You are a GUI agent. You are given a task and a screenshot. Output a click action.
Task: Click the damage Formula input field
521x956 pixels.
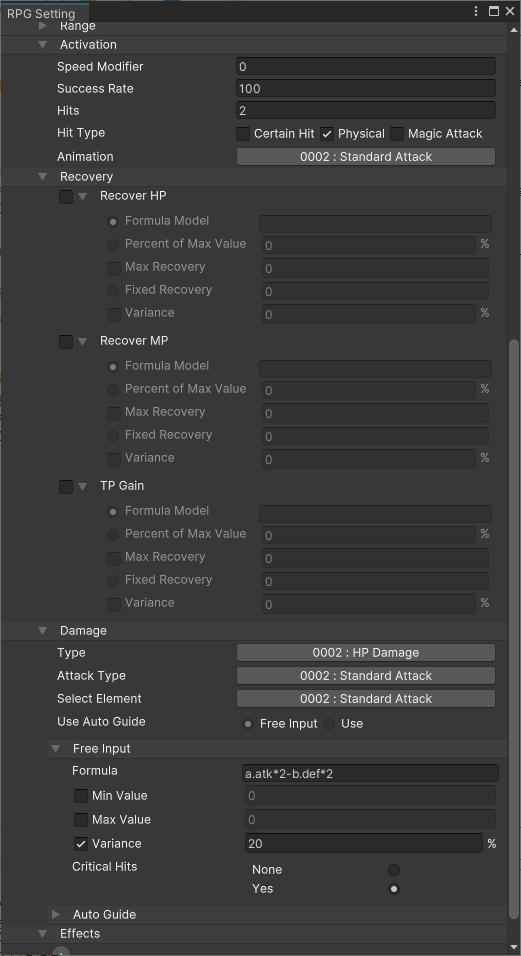click(372, 774)
